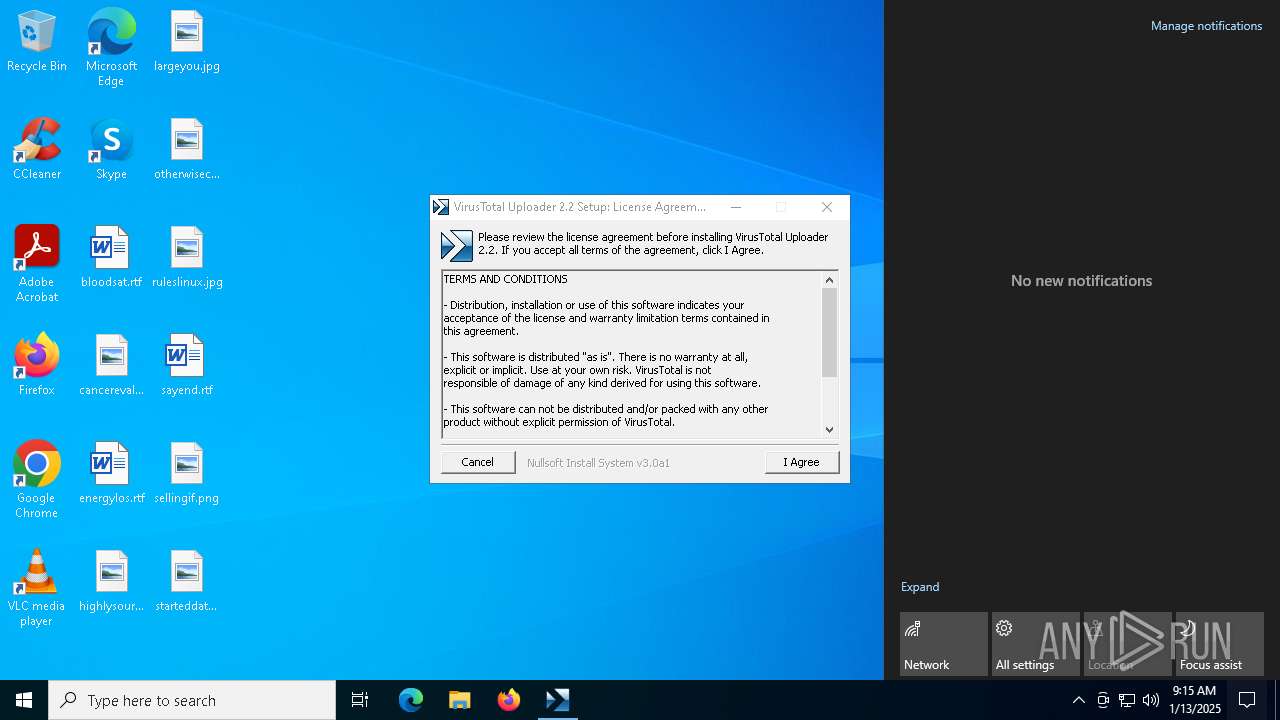This screenshot has height=720, width=1280.
Task: Open the Manage notifications link
Action: click(x=1206, y=26)
